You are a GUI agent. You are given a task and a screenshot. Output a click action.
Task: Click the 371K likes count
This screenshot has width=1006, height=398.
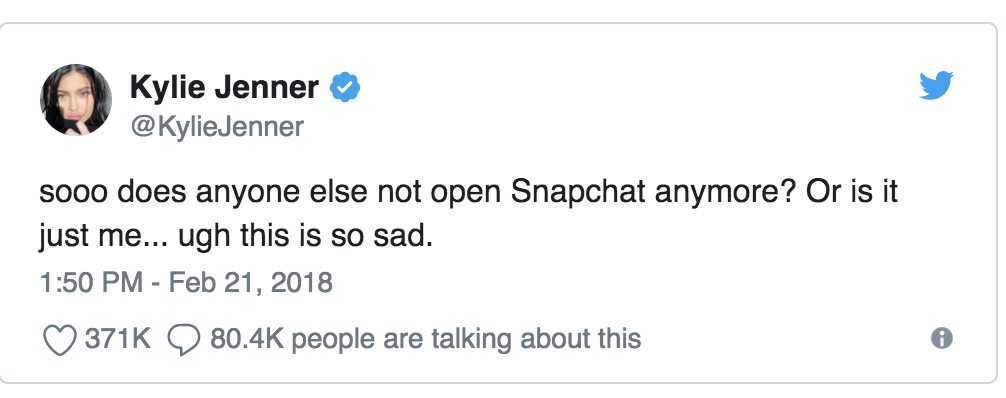[118, 338]
